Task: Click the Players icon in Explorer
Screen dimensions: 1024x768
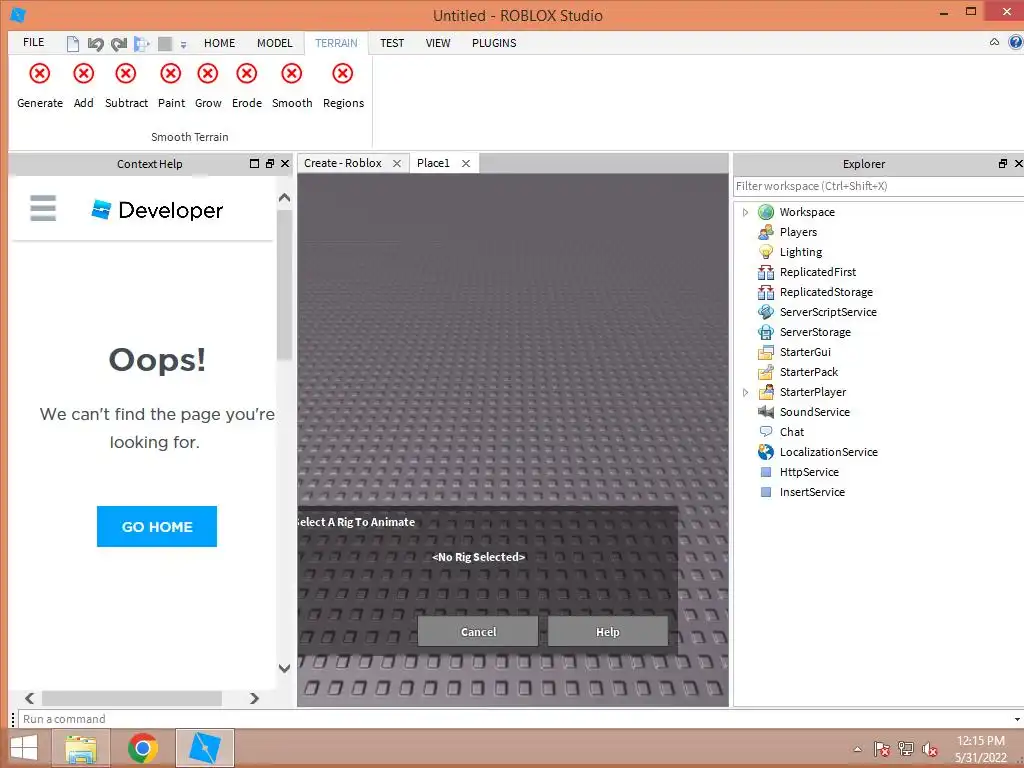Action: point(766,232)
